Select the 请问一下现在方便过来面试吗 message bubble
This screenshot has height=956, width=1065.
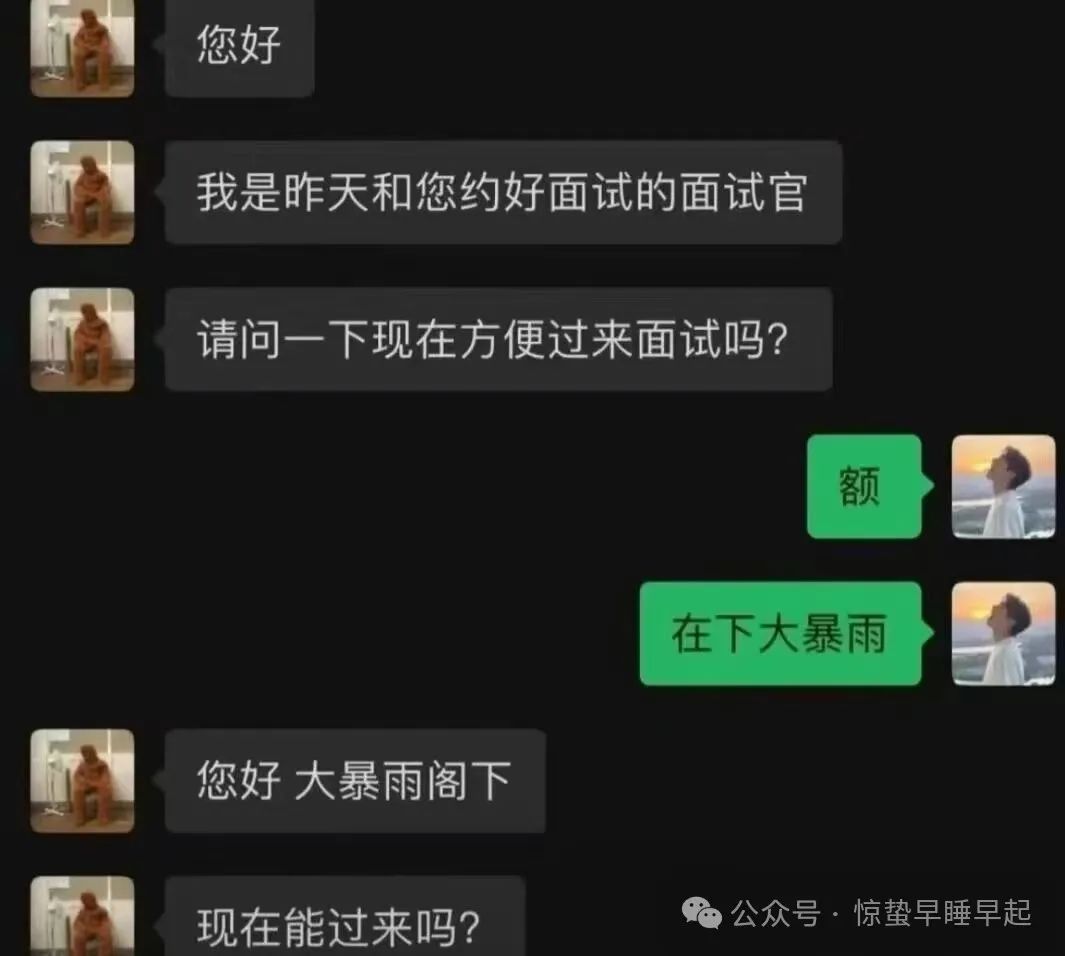(499, 339)
